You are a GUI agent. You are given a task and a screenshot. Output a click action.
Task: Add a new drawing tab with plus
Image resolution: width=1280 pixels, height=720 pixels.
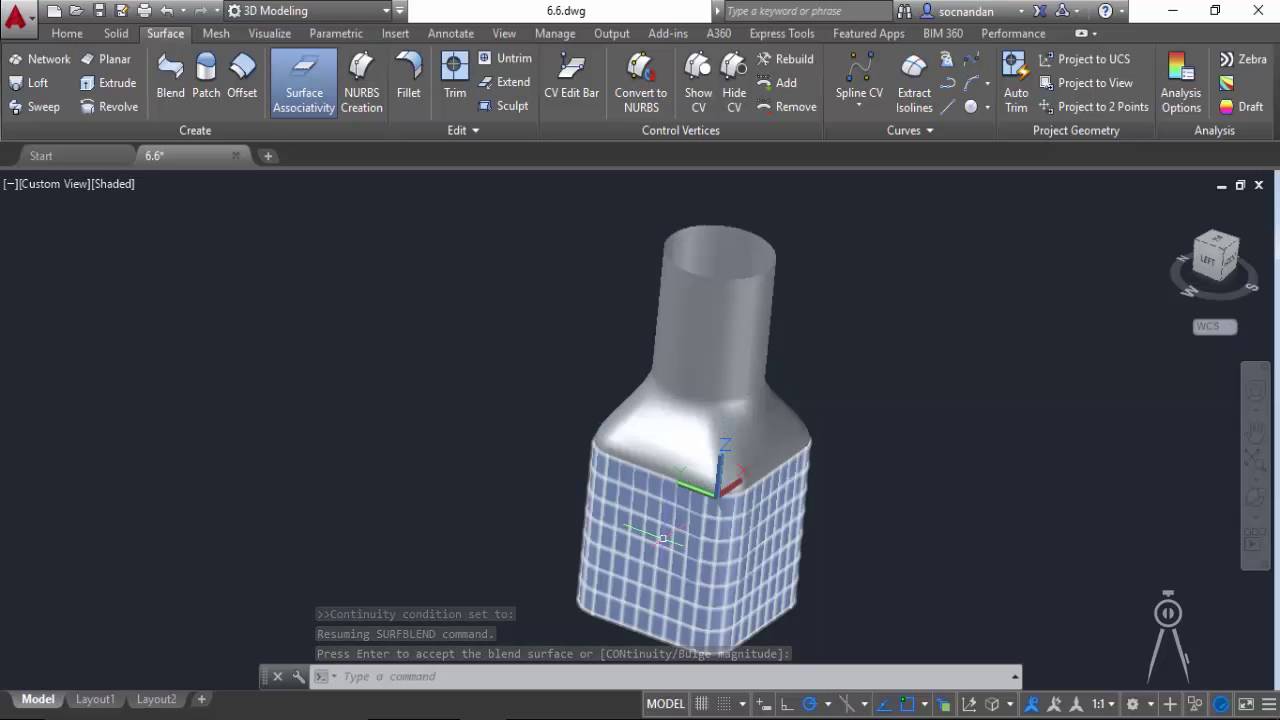[267, 156]
